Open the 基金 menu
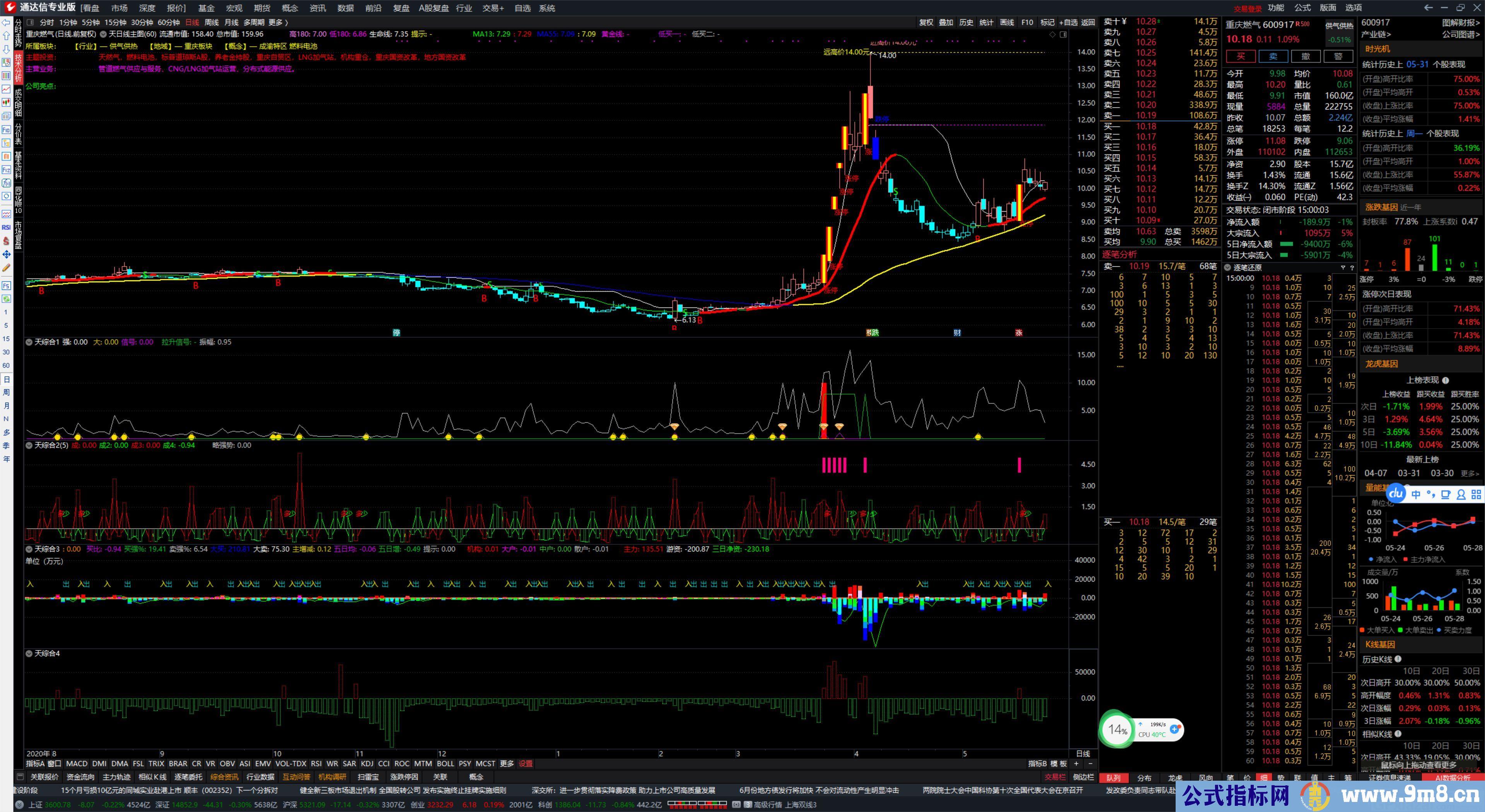 (206, 8)
